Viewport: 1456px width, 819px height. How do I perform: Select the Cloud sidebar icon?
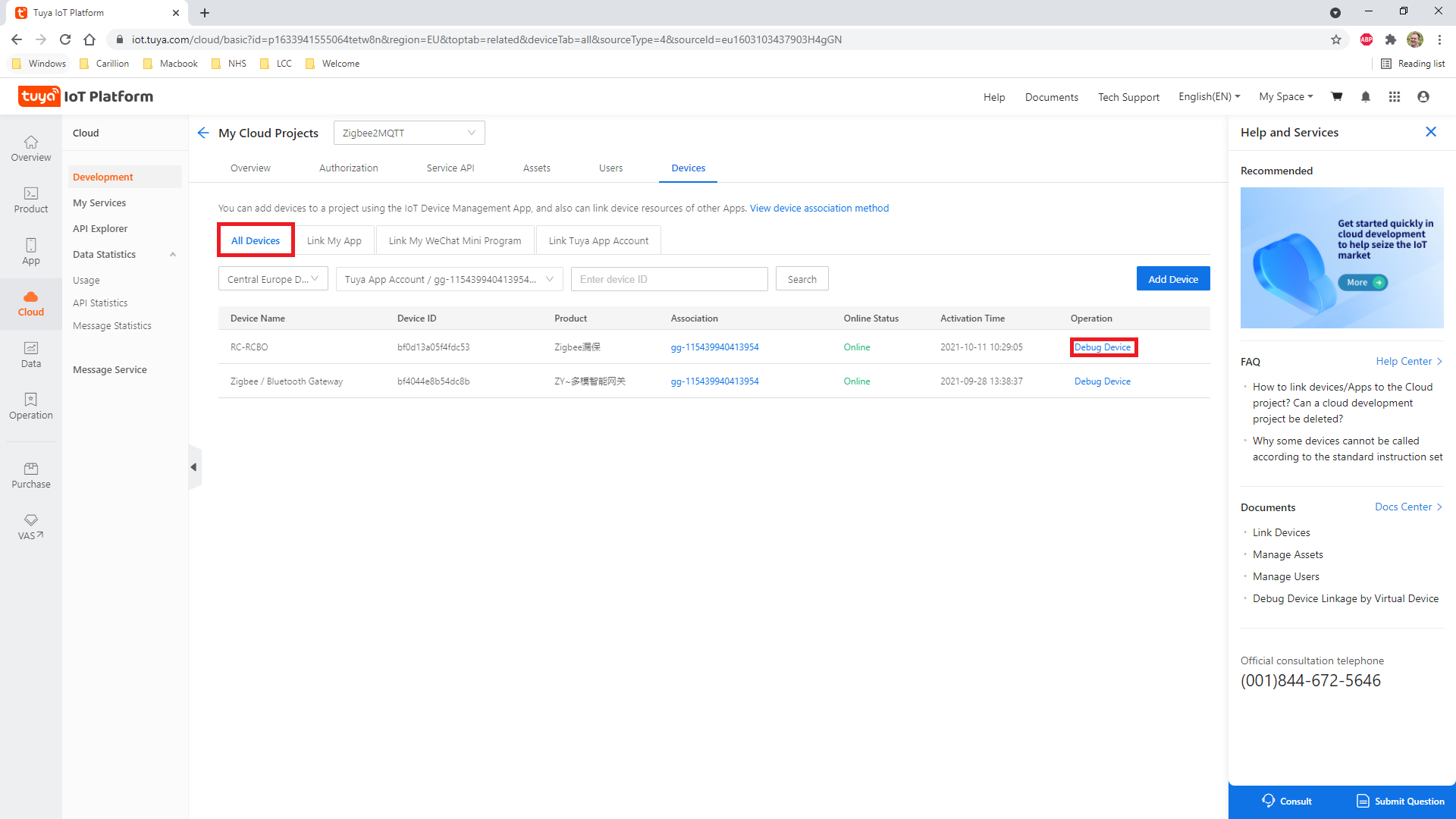[x=31, y=303]
